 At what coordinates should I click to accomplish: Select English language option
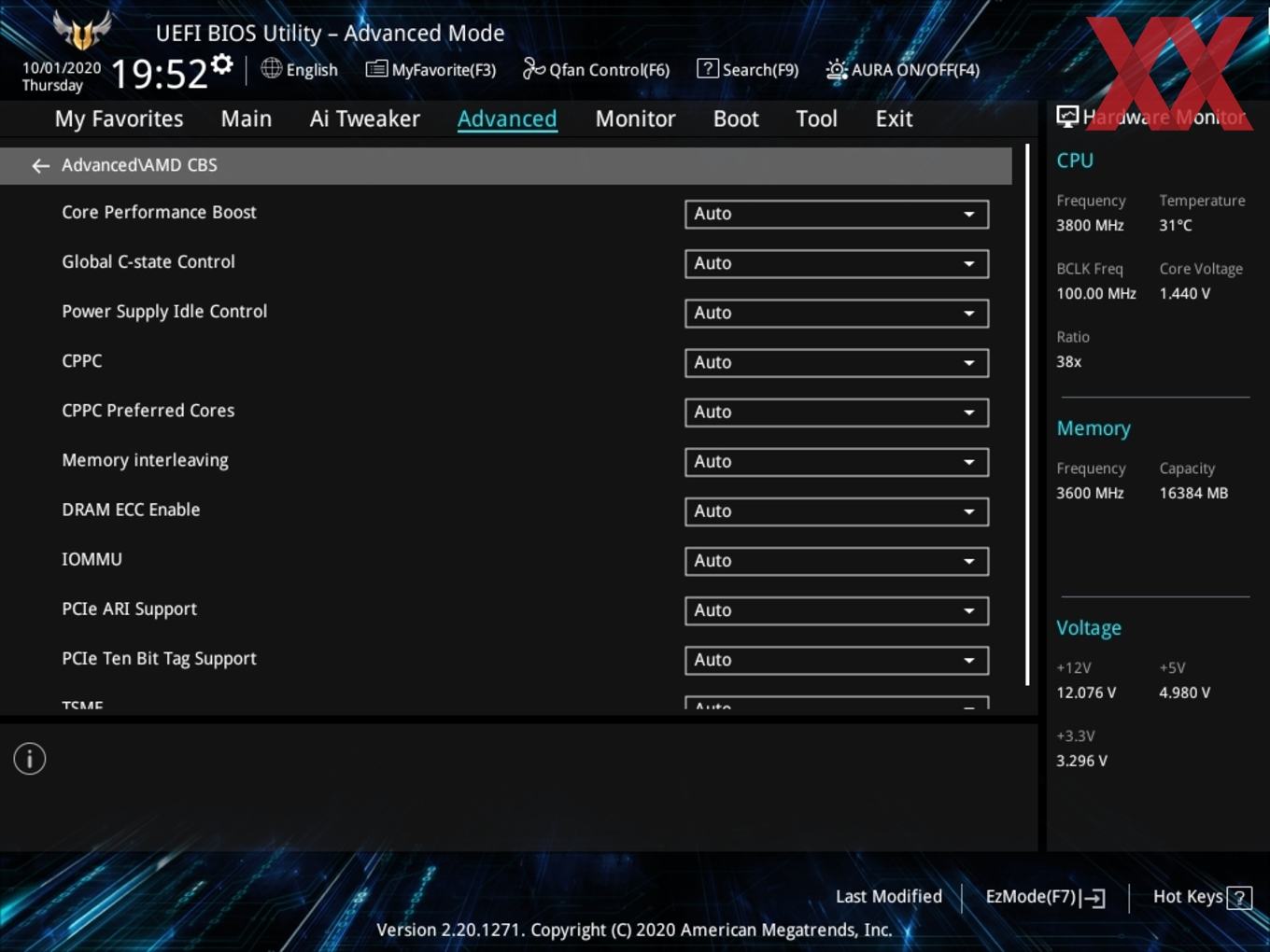(312, 70)
